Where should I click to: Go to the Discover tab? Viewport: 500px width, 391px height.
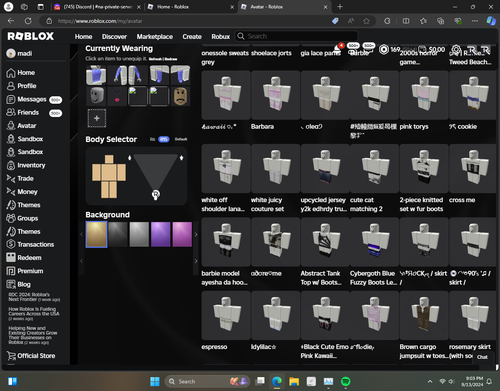tap(114, 37)
